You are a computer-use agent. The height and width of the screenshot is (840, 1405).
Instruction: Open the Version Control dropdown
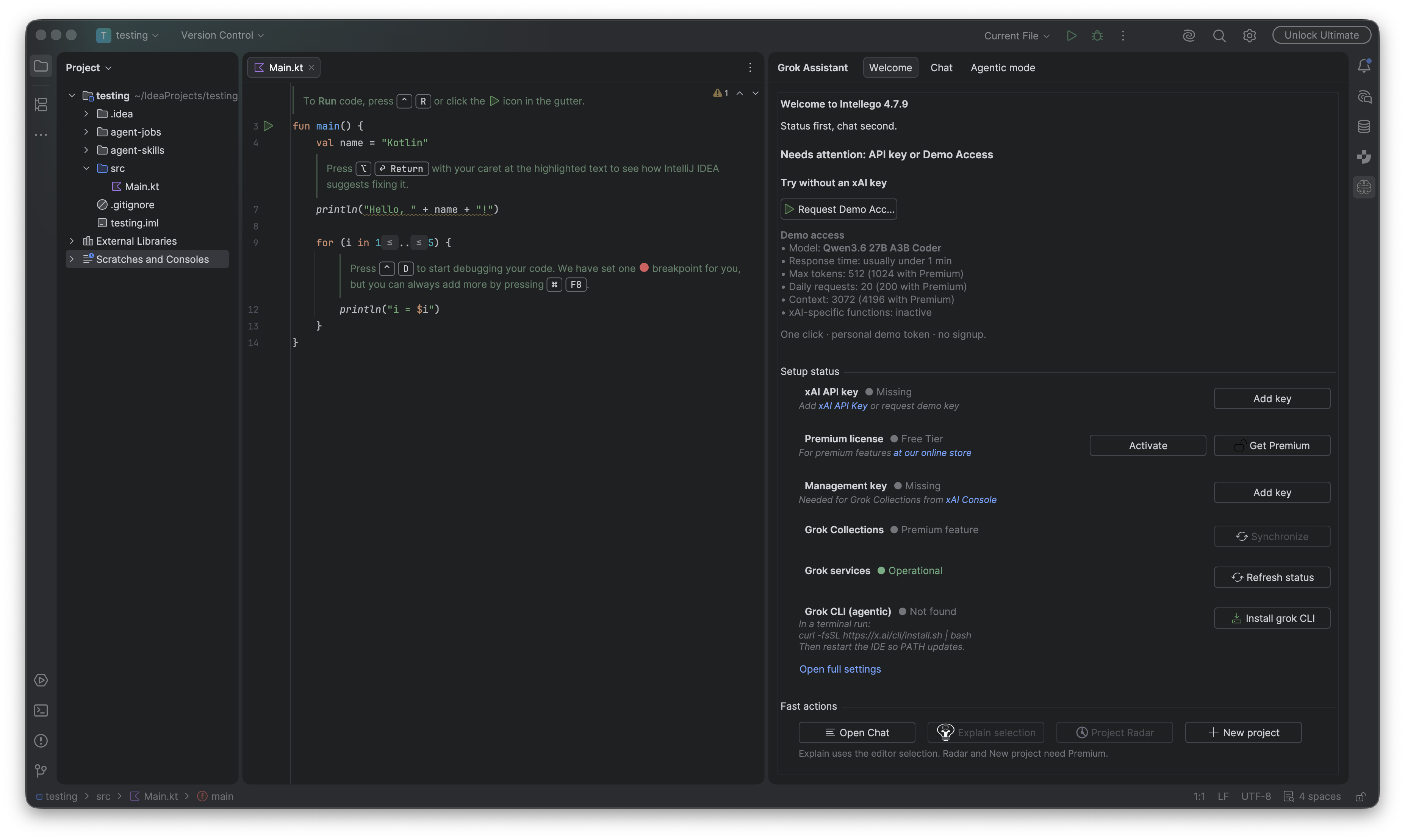(222, 35)
